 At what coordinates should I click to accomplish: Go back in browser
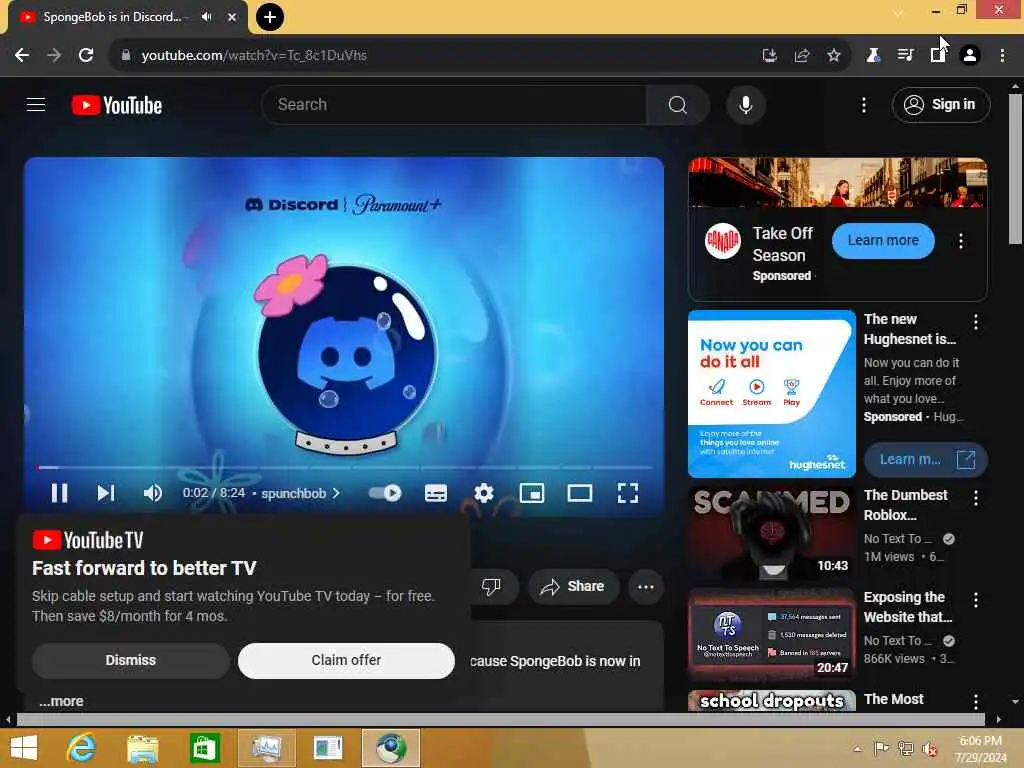pyautogui.click(x=22, y=55)
